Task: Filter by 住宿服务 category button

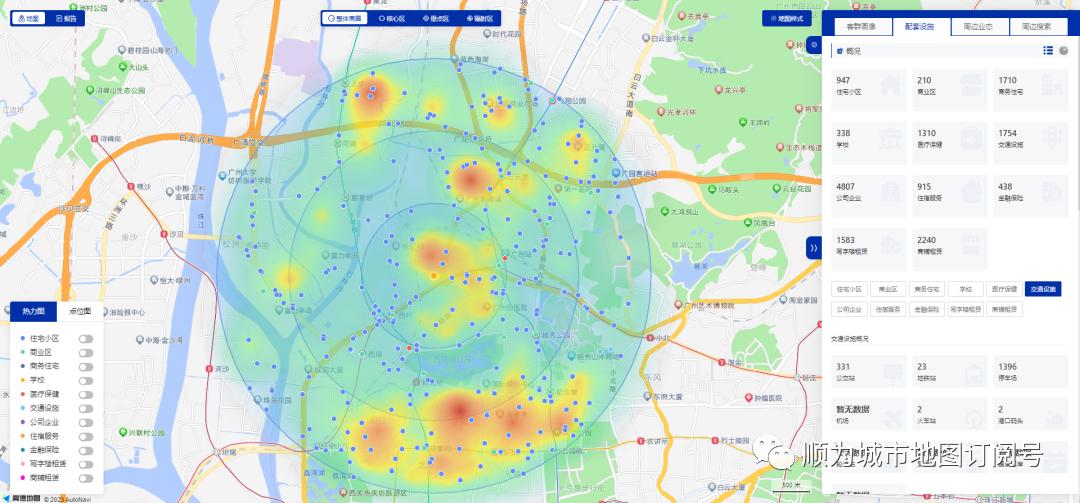Action: pos(888,309)
